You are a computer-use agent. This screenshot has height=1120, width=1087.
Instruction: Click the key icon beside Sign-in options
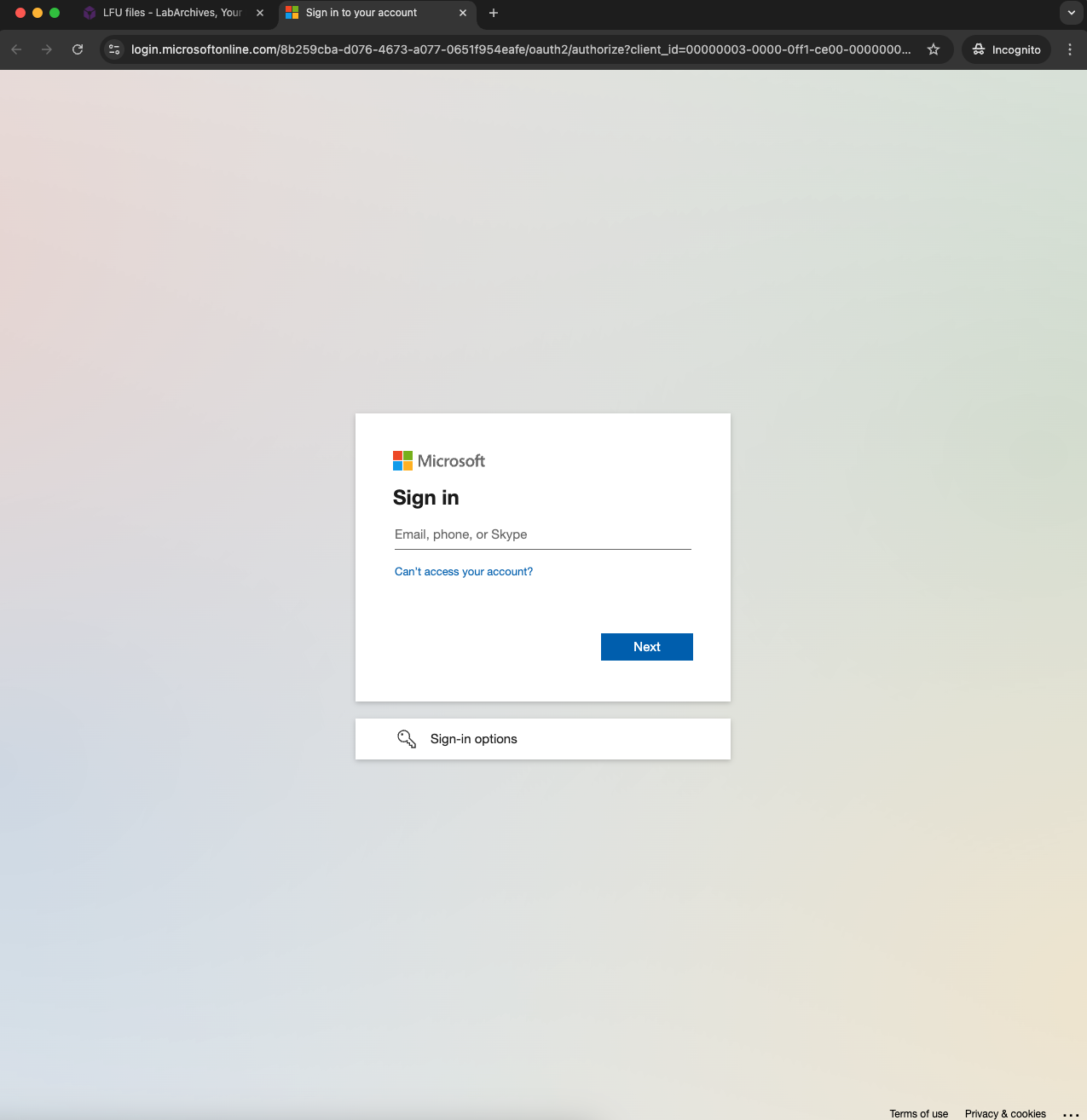[x=407, y=739]
